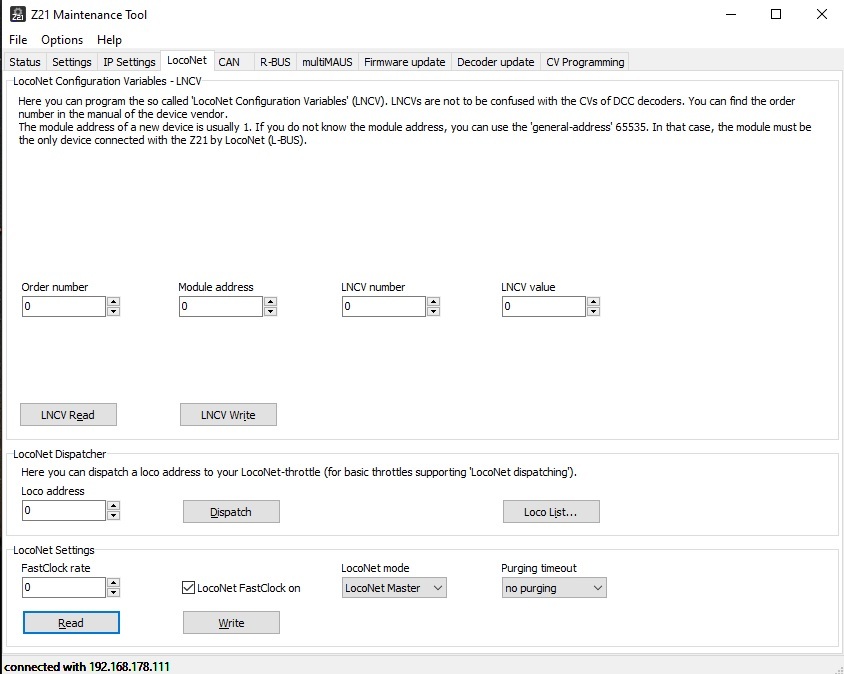This screenshot has height=674, width=844.
Task: Decrease LNCV number with down arrow
Action: 433,311
